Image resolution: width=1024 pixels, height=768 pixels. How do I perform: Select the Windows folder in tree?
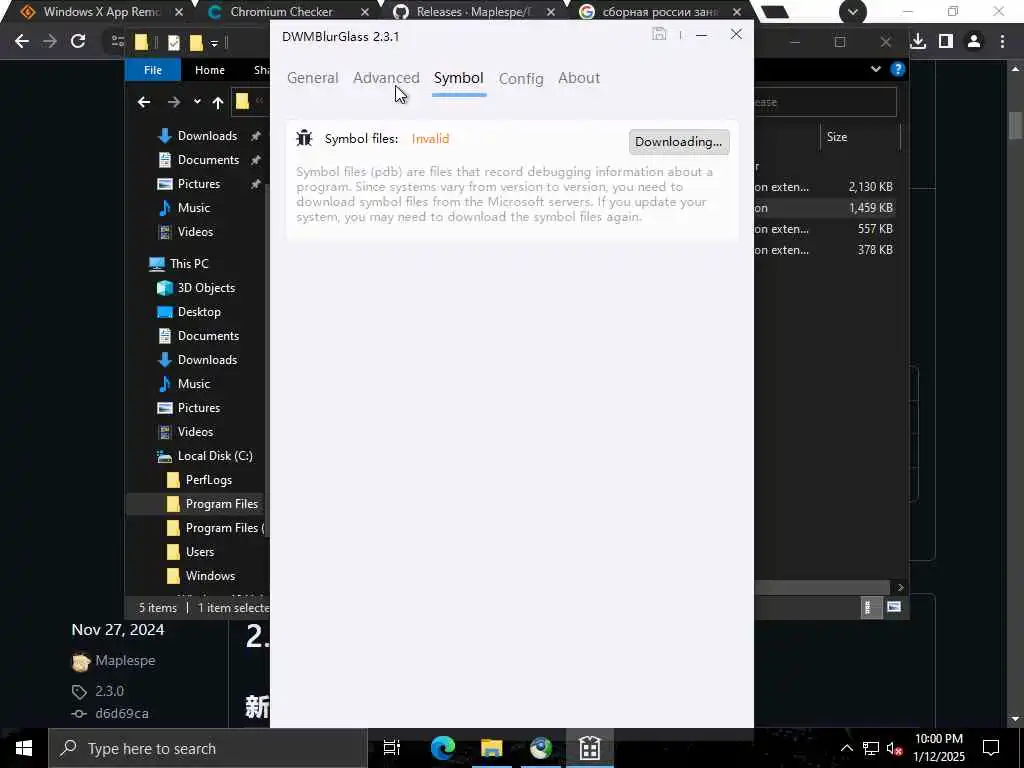(210, 576)
